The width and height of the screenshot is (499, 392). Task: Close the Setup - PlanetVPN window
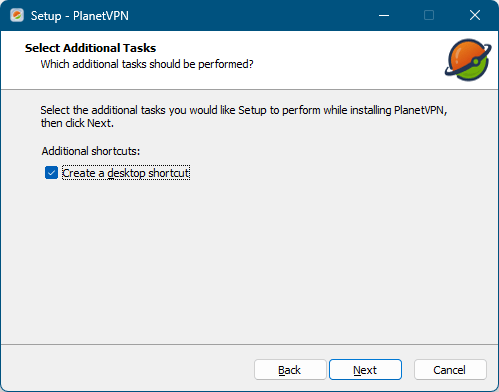[475, 15]
